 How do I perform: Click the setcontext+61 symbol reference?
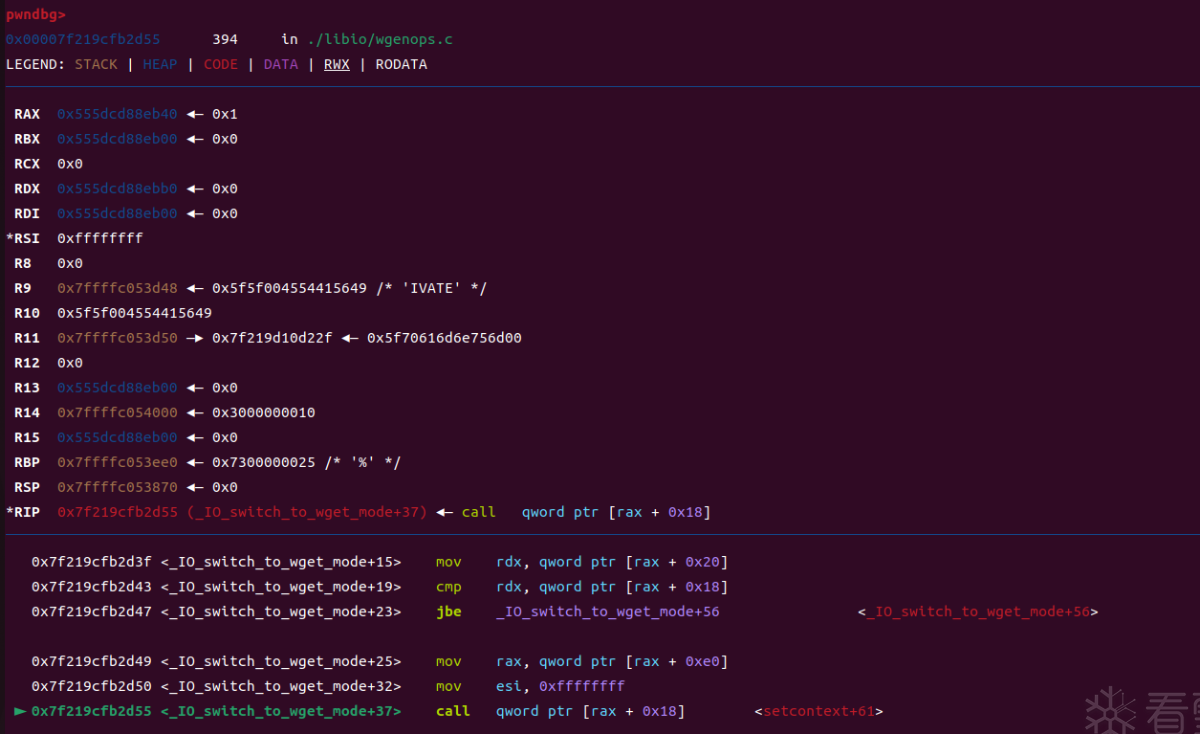coord(819,711)
